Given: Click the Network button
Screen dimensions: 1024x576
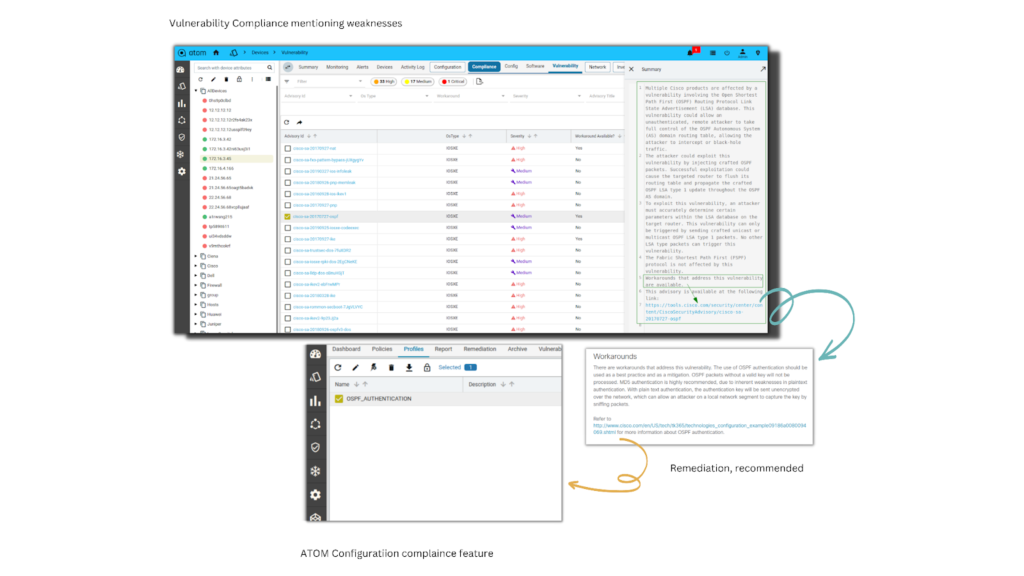Looking at the screenshot, I should point(598,67).
